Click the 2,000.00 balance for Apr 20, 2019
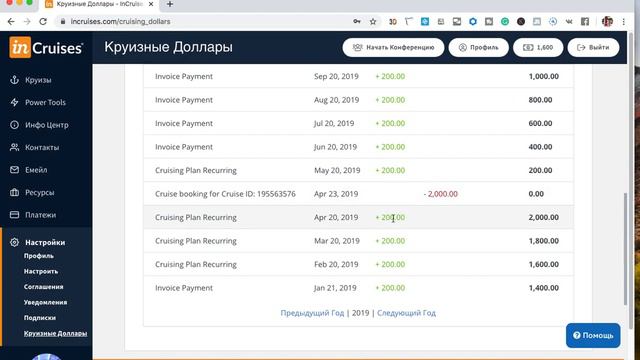This screenshot has height=360, width=640. pyautogui.click(x=543, y=218)
